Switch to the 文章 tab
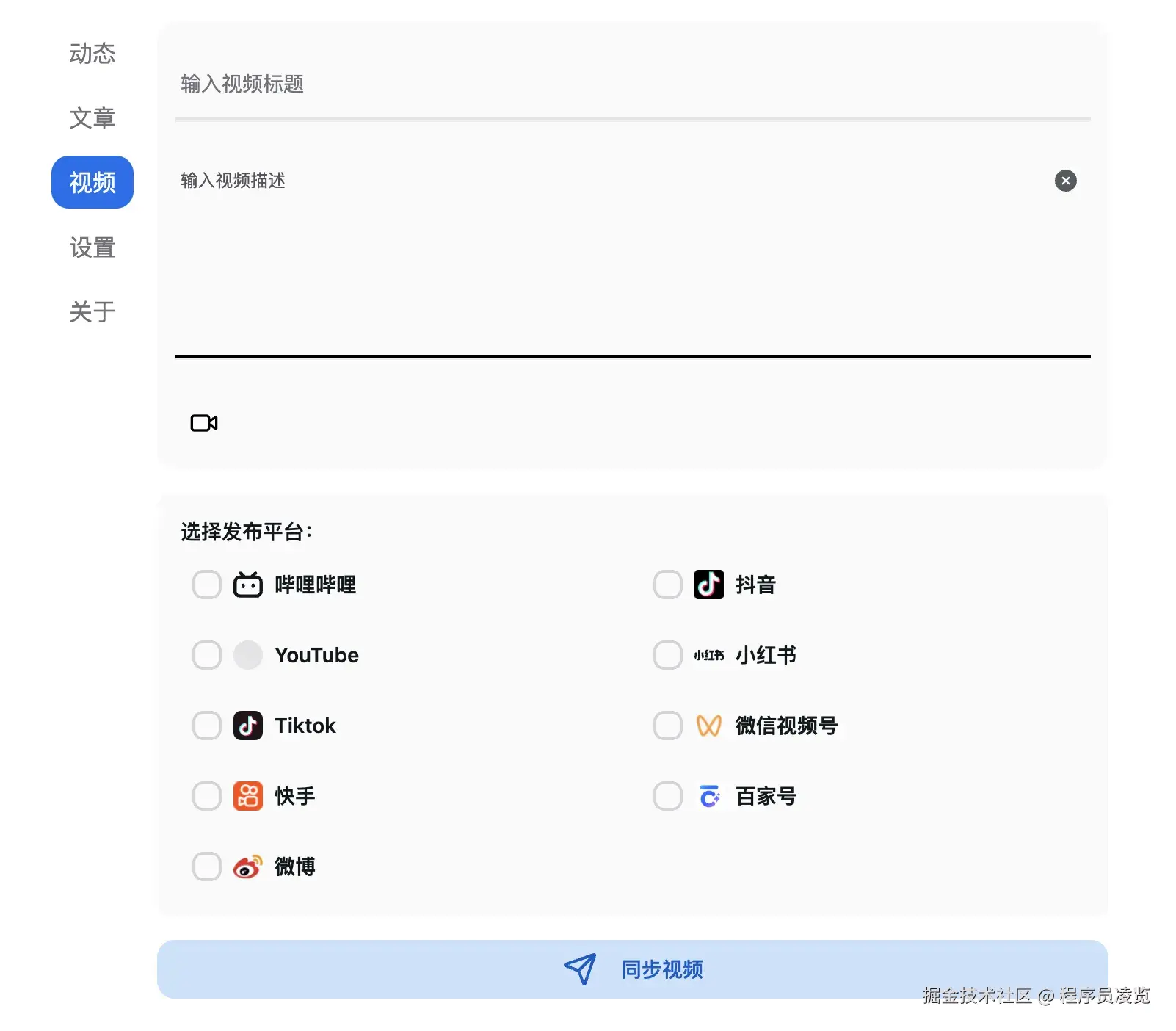This screenshot has height=1031, width=1176. point(92,118)
